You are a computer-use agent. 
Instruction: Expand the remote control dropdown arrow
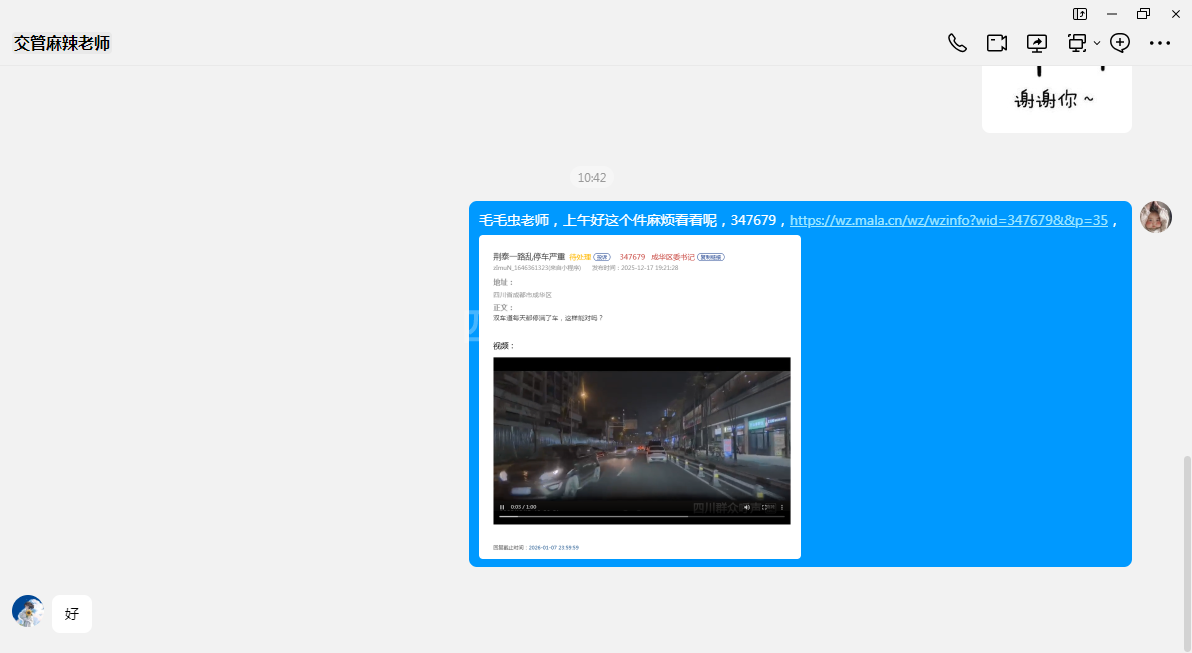point(1097,43)
